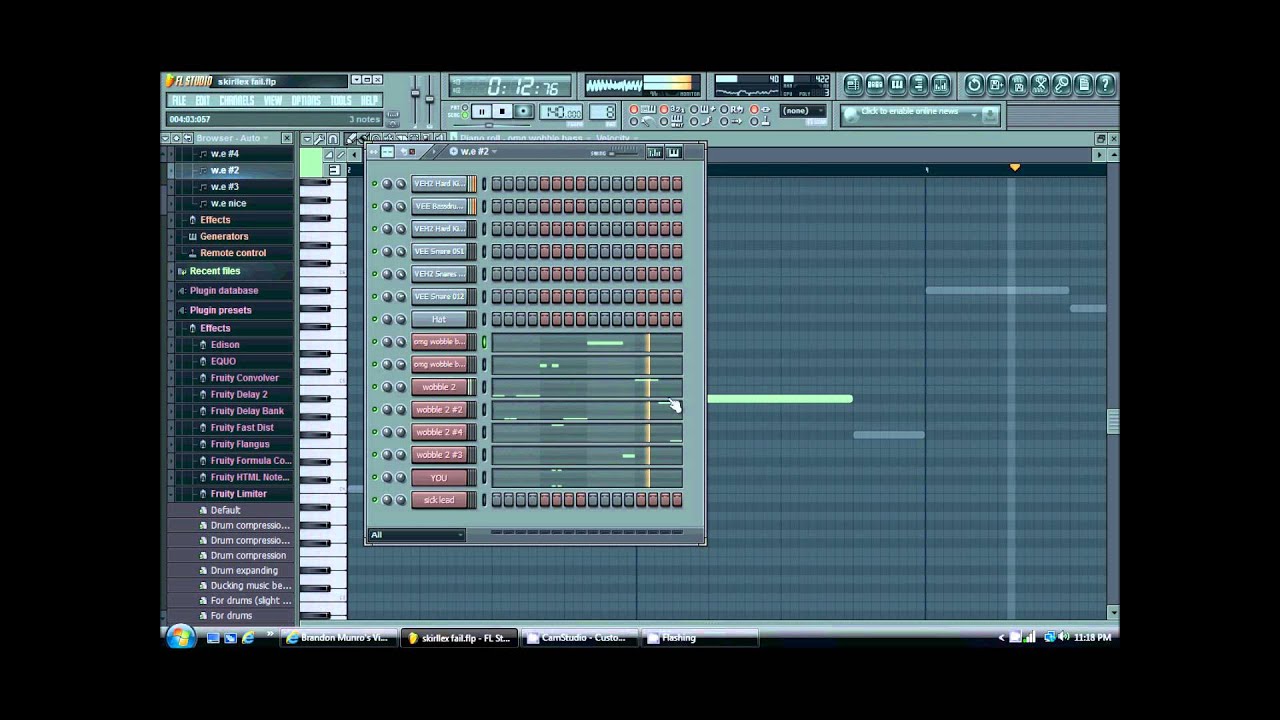The width and height of the screenshot is (1280, 720).
Task: Open the CHANNELS menu
Action: coord(237,101)
